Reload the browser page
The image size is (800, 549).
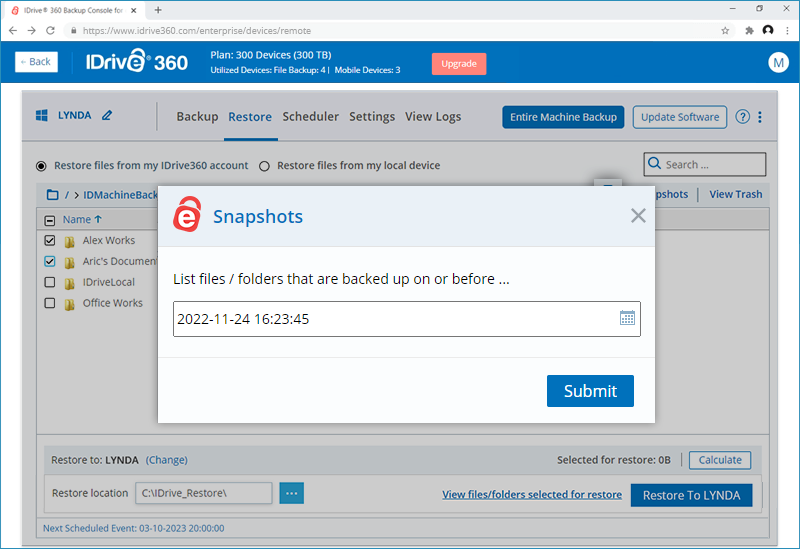click(50, 31)
